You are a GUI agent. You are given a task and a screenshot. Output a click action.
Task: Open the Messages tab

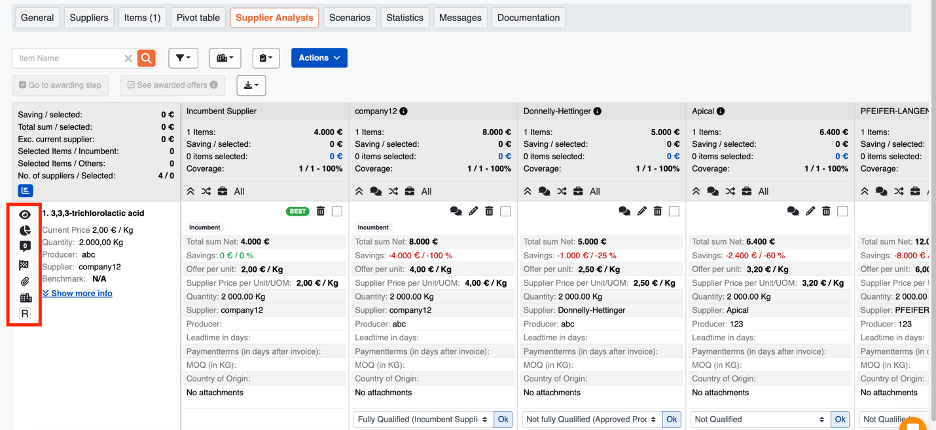coord(461,18)
